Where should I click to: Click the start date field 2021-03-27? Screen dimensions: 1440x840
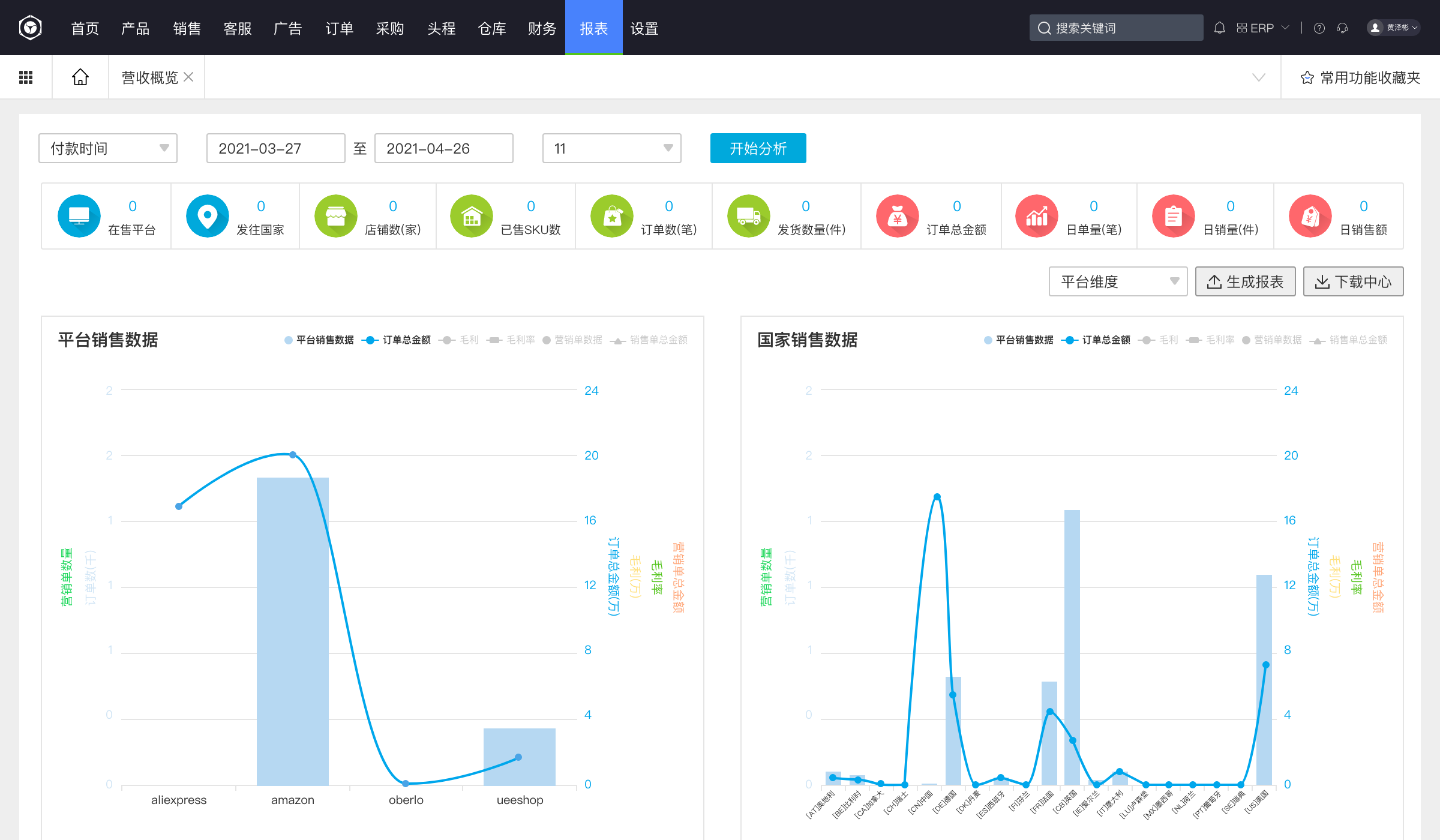click(275, 148)
